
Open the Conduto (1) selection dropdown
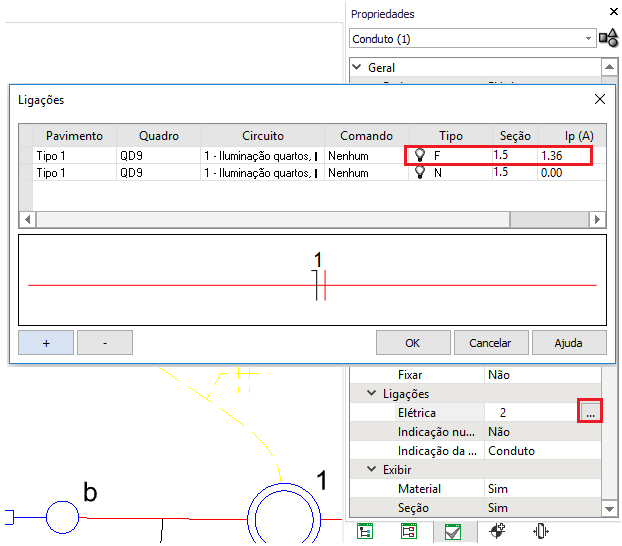tap(589, 39)
